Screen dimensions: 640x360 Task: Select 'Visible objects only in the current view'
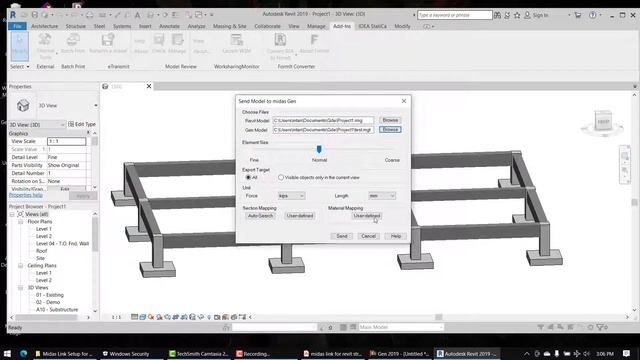pos(281,178)
